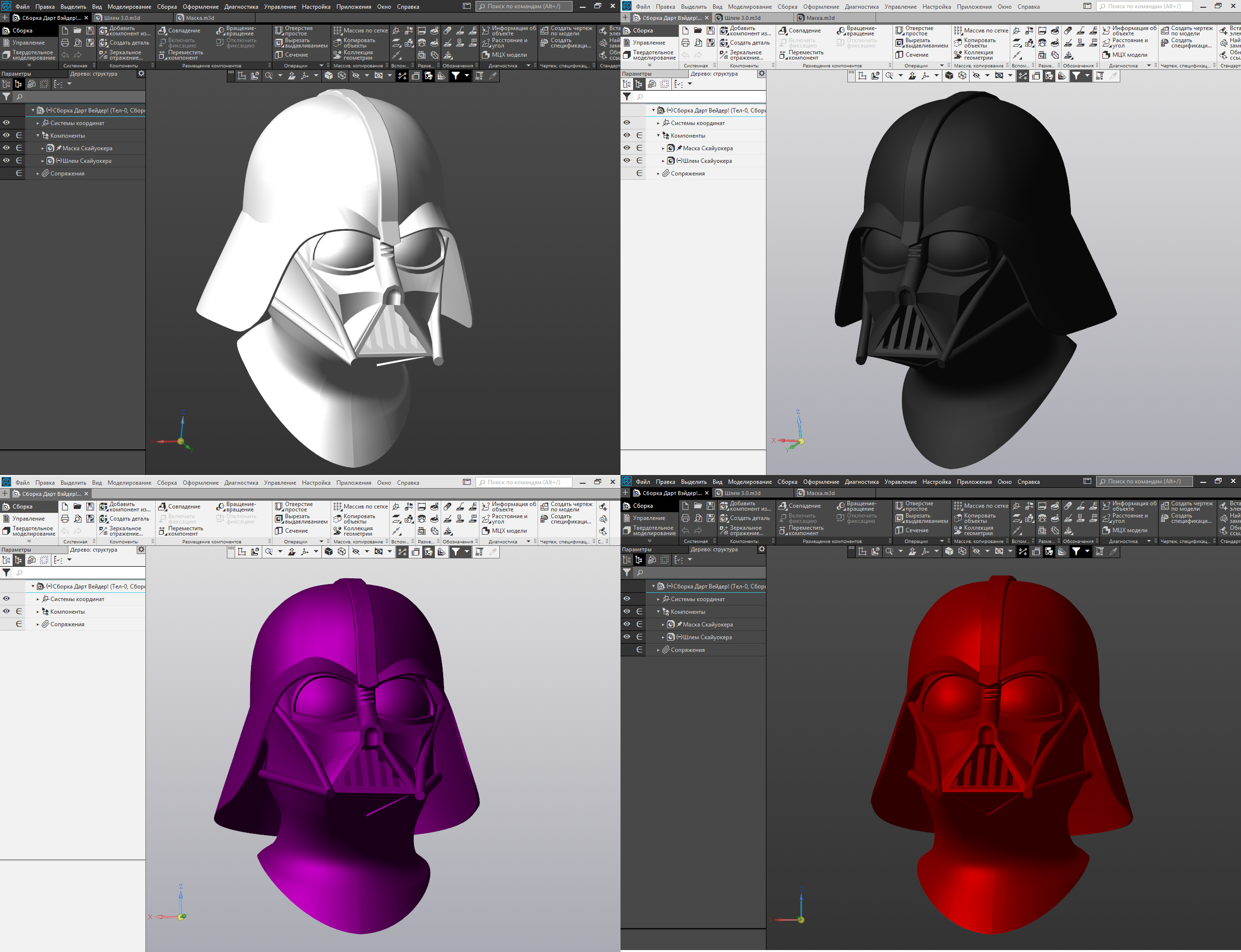Image resolution: width=1241 pixels, height=952 pixels.
Task: Click Сечение in red-model window
Action: pyautogui.click(x=912, y=530)
